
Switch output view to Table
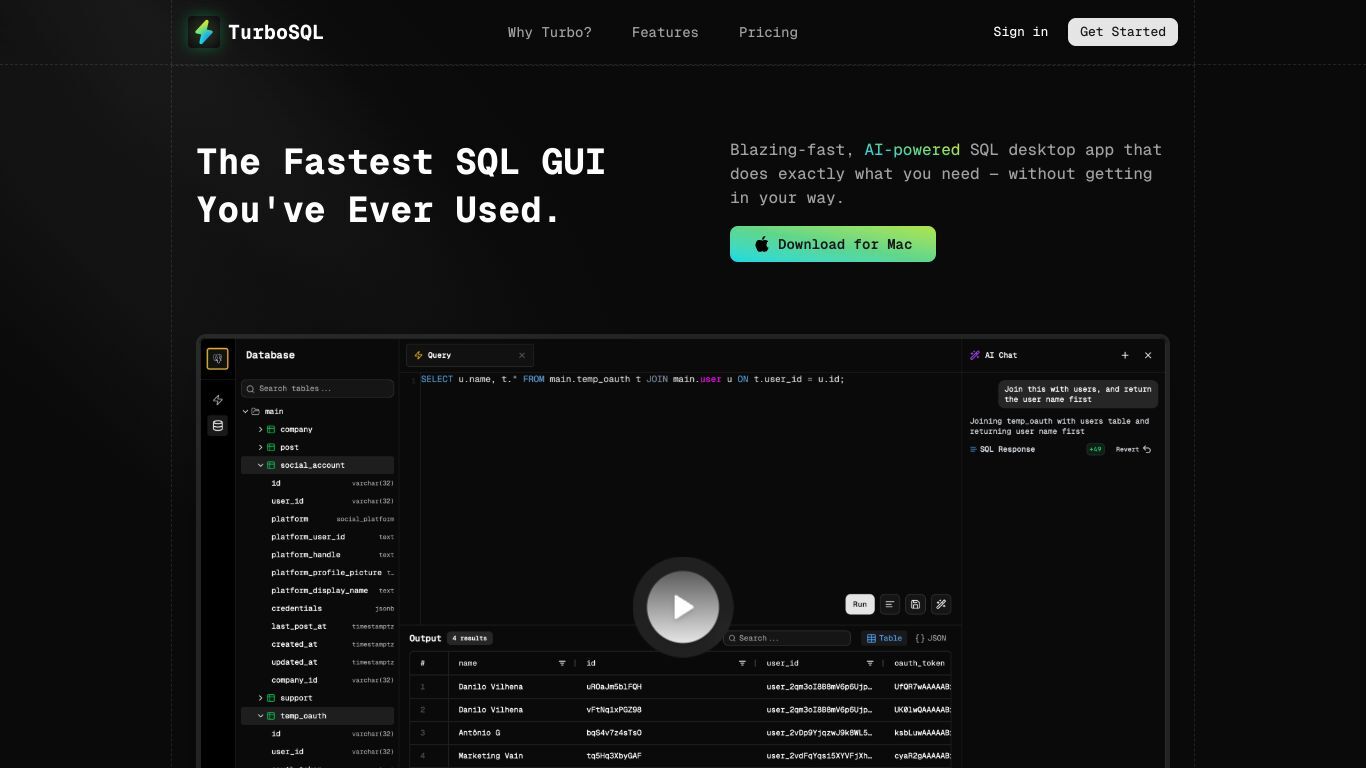point(884,638)
